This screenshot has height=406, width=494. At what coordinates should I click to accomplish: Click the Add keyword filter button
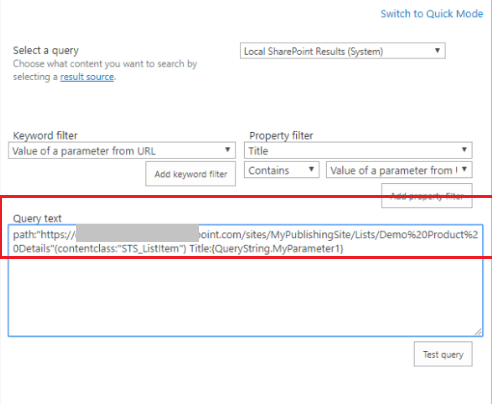pos(191,174)
